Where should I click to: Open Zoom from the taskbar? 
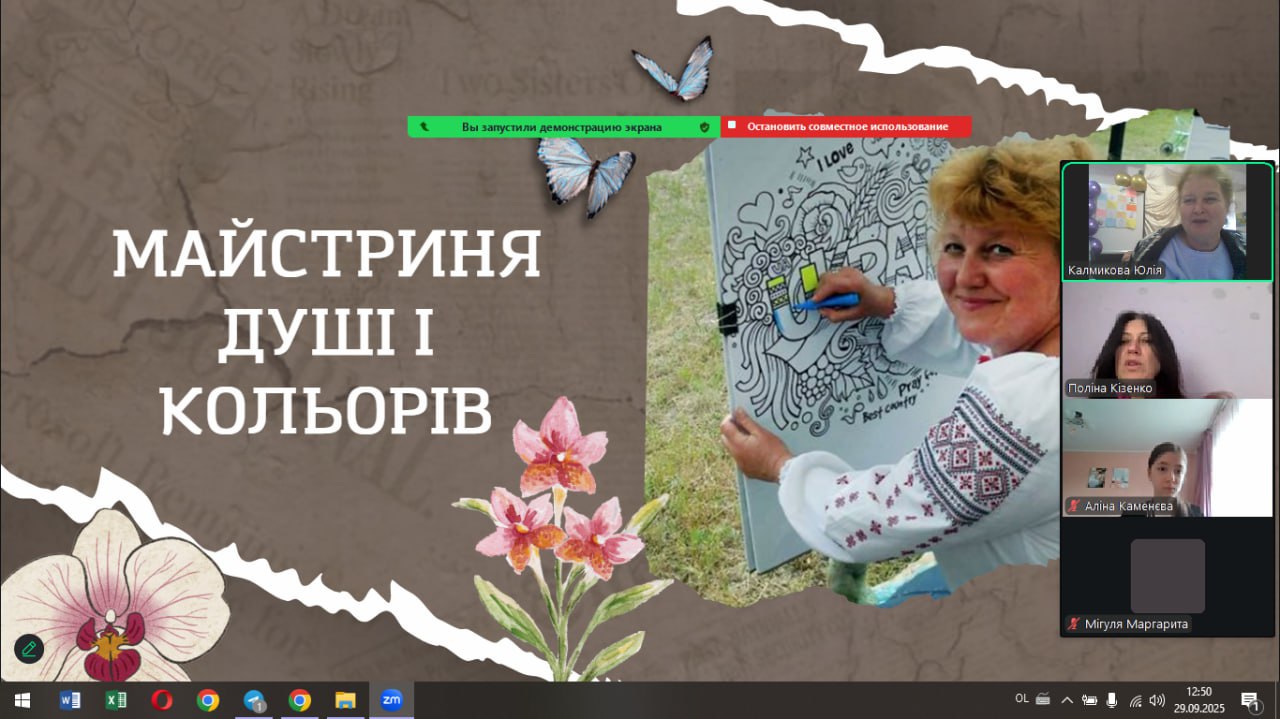(391, 700)
